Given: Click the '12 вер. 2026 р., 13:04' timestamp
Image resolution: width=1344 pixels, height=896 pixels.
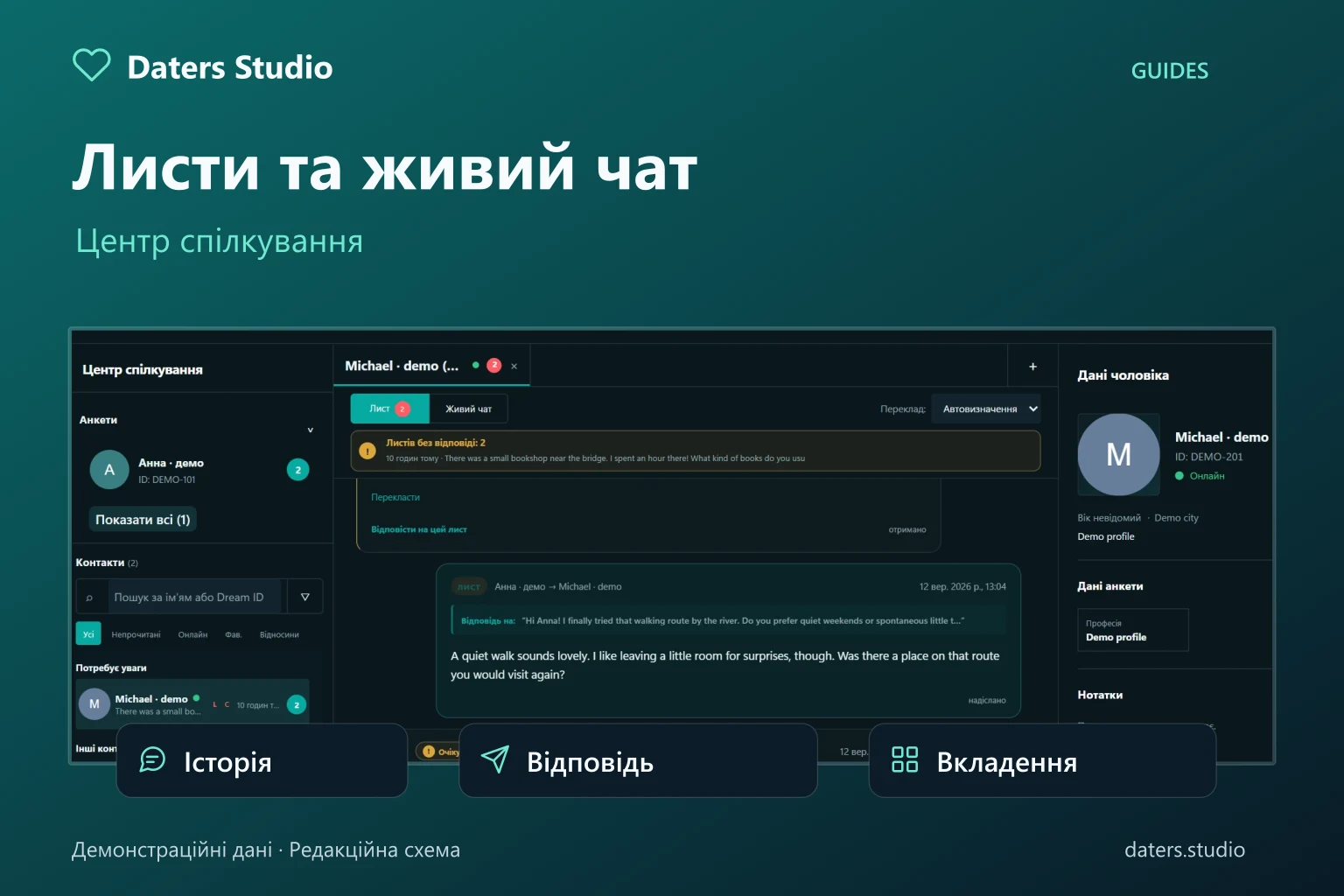Looking at the screenshot, I should tap(962, 586).
